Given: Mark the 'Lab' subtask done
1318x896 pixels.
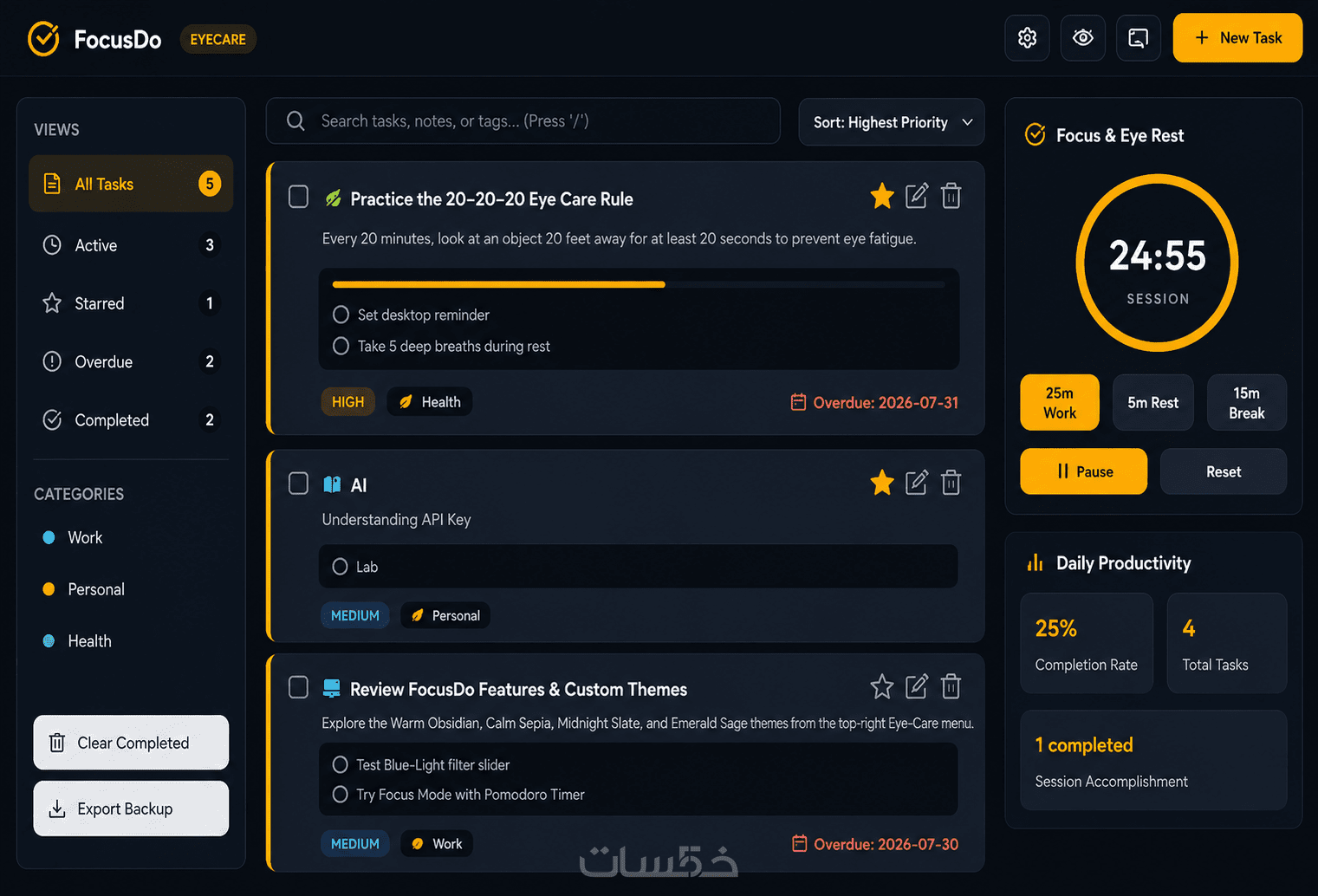Looking at the screenshot, I should [341, 567].
